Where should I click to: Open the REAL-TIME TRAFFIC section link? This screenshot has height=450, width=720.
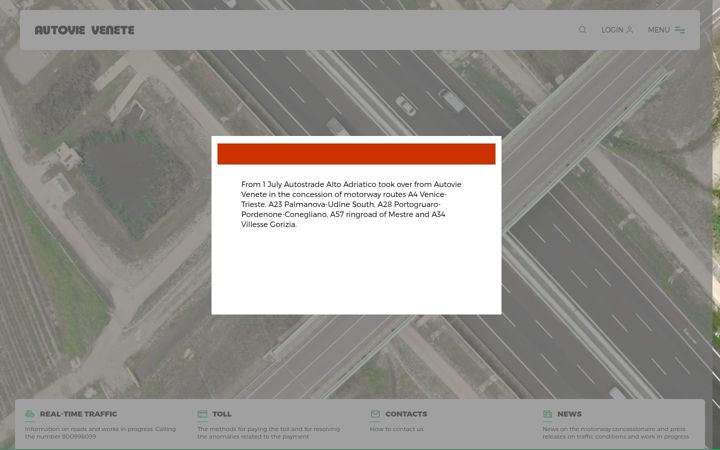point(79,414)
